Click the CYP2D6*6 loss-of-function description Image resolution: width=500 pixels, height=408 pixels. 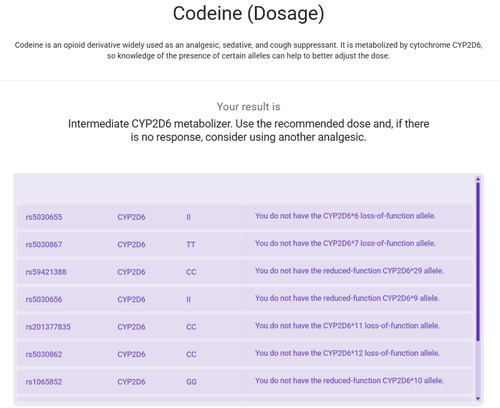[345, 216]
